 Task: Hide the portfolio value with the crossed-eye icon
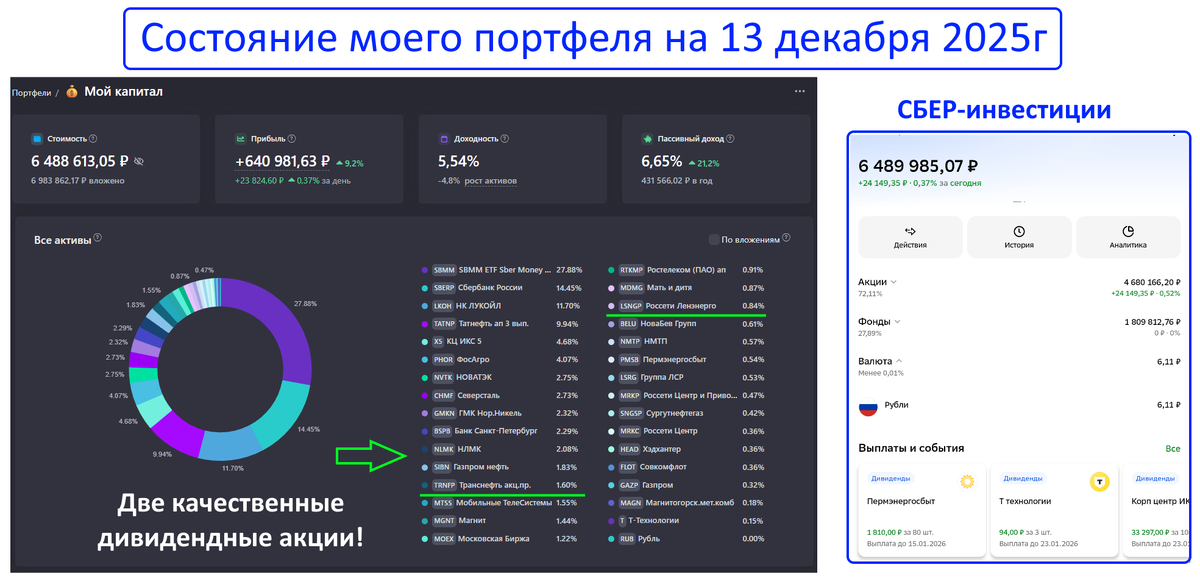pos(139,161)
